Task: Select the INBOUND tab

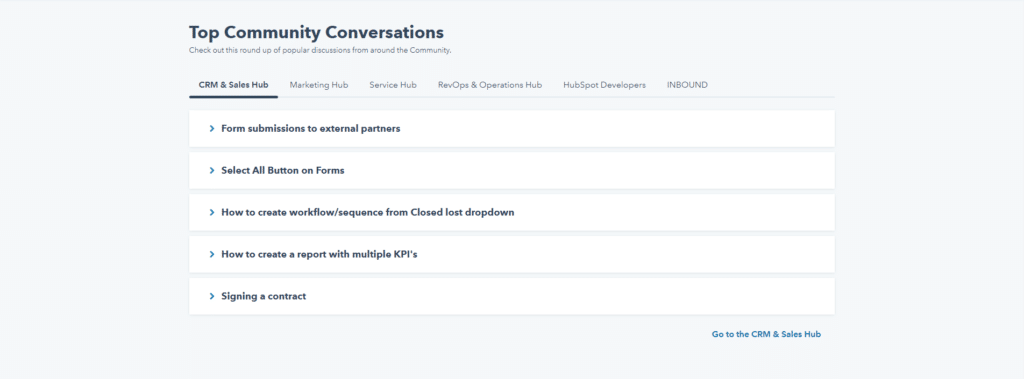Action: [x=687, y=85]
